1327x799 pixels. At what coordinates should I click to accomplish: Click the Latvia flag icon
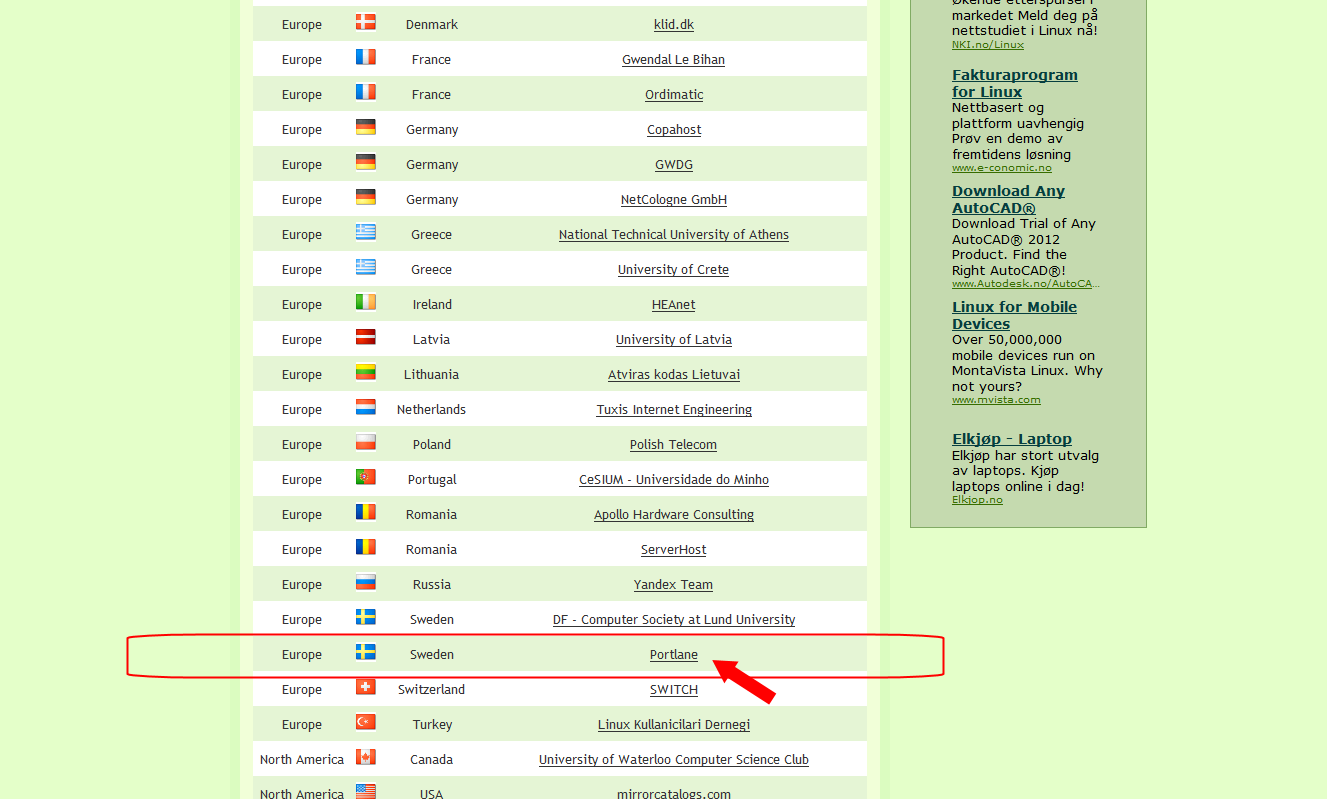point(366,337)
